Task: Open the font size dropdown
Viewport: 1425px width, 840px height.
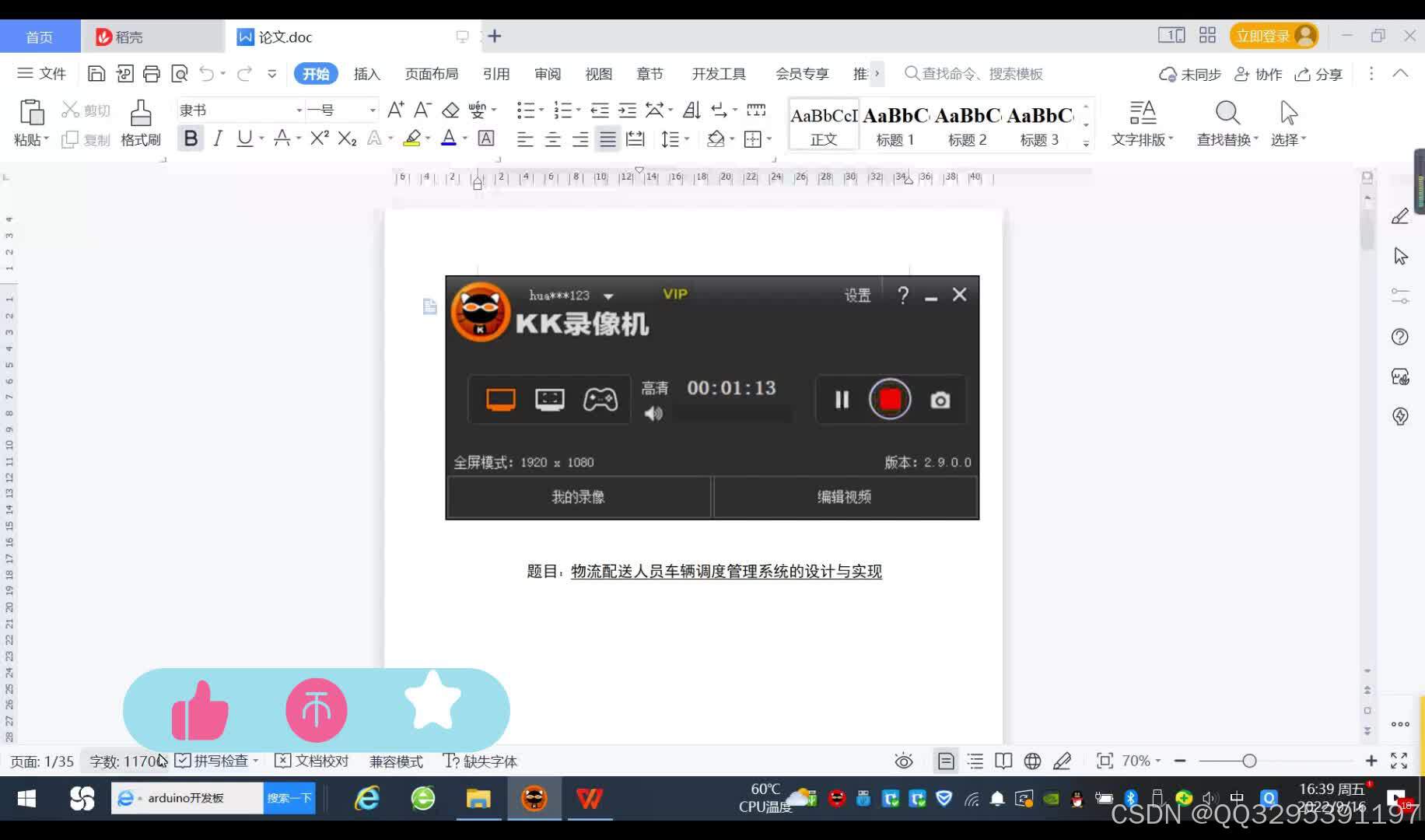Action: [373, 110]
